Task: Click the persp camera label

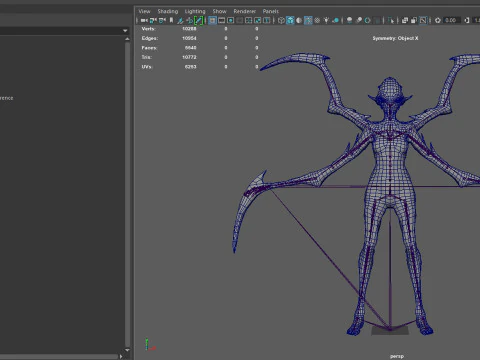Action: click(397, 356)
